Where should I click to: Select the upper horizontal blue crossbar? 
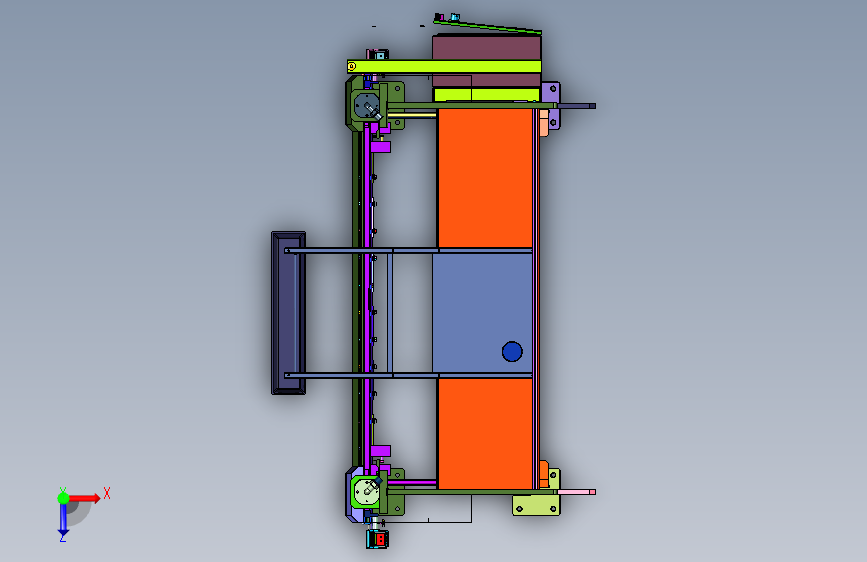click(408, 251)
